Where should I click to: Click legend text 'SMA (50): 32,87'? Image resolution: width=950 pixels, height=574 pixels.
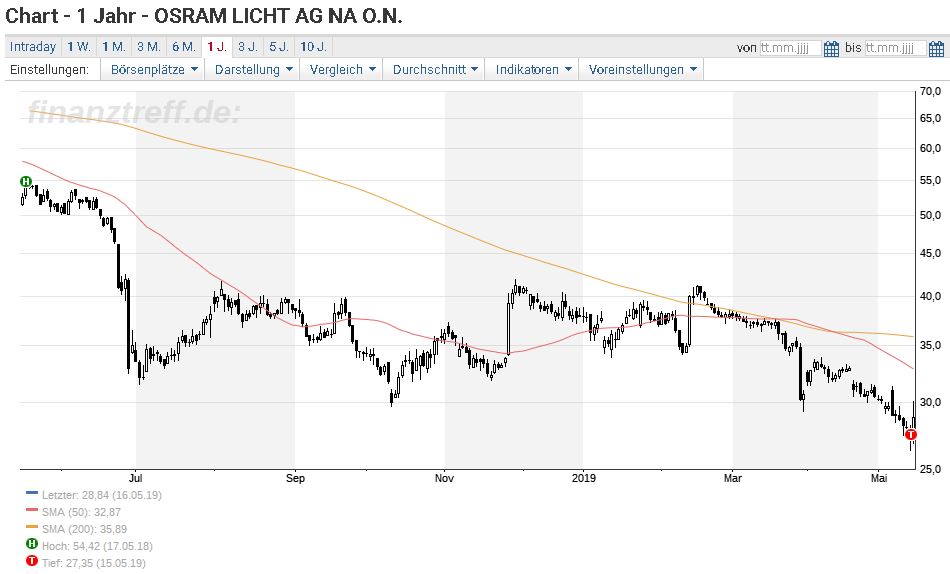[81, 512]
